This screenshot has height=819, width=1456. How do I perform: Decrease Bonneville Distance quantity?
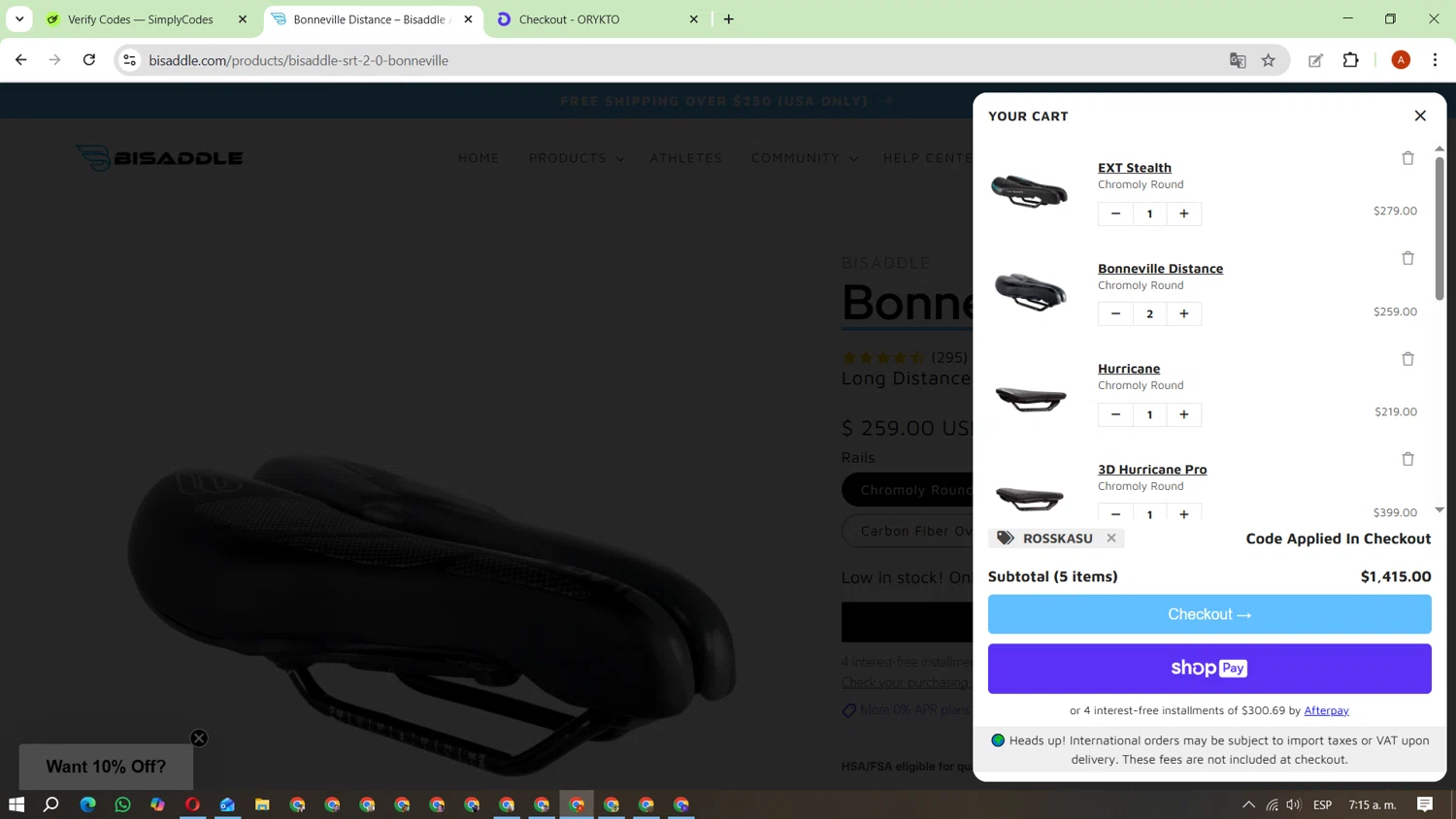click(1115, 313)
